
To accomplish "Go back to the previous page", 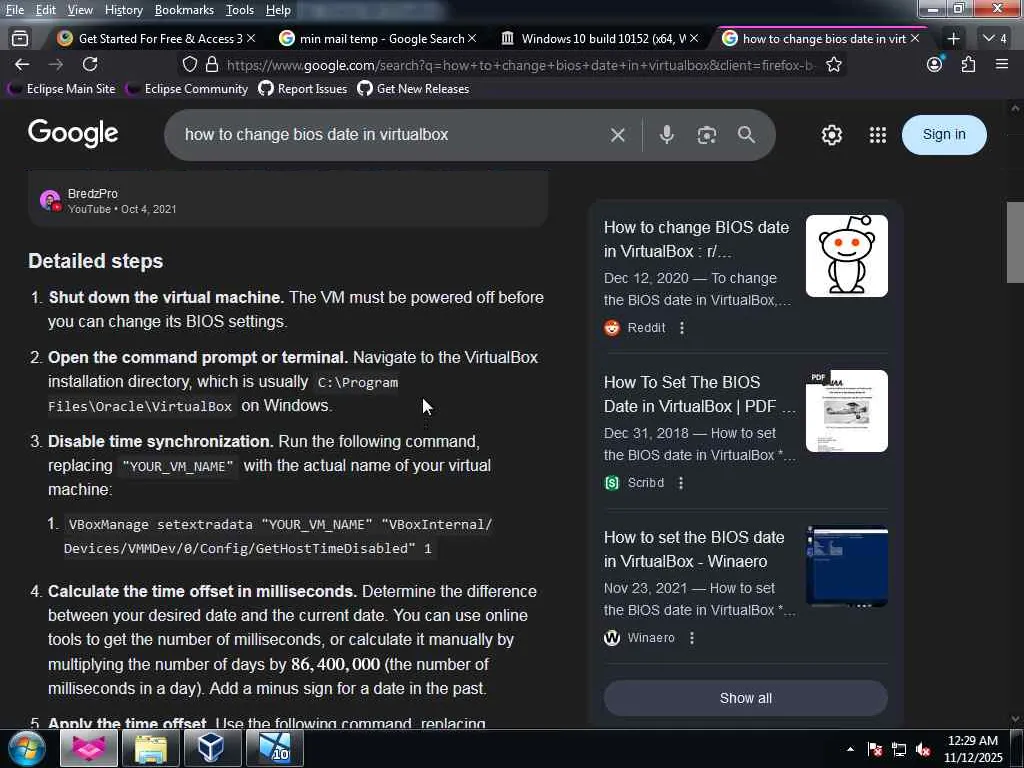I will click(x=22, y=64).
